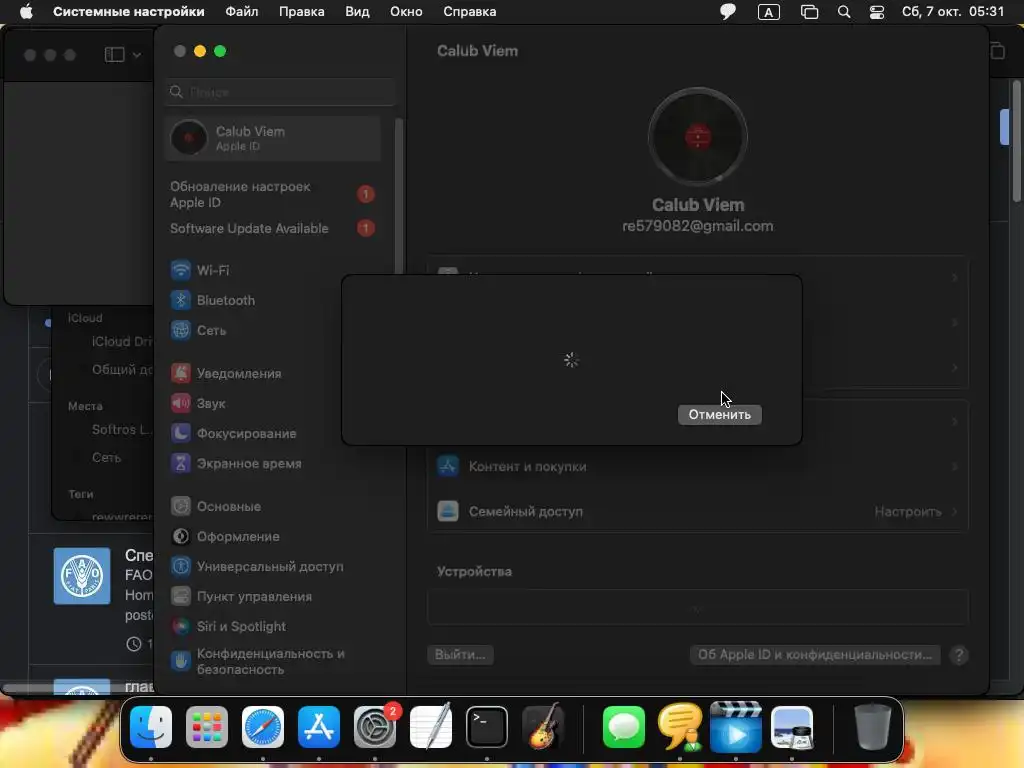Open TextEdit in the Dock
The height and width of the screenshot is (768, 1024).
point(431,727)
